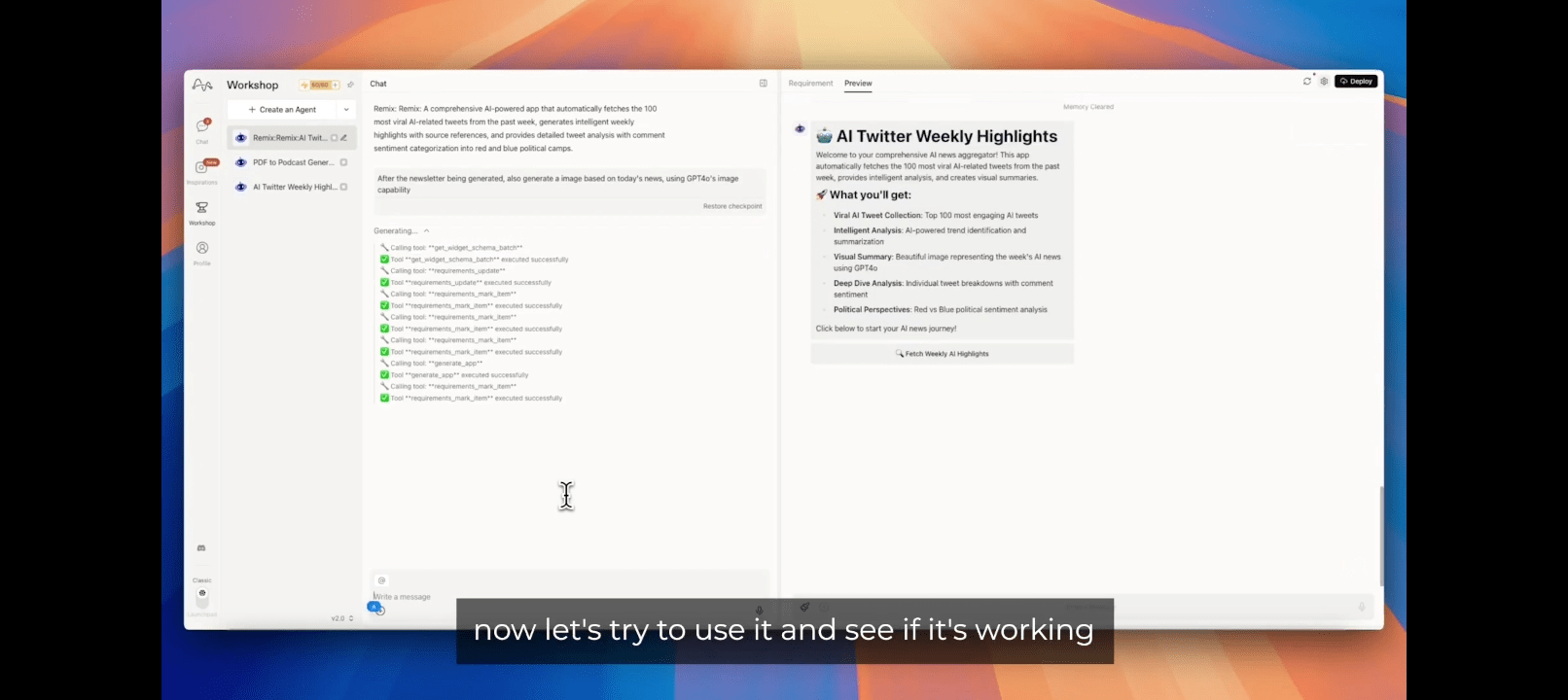Refresh the preview with the reload icon
This screenshot has height=700, width=1568.
1307,82
